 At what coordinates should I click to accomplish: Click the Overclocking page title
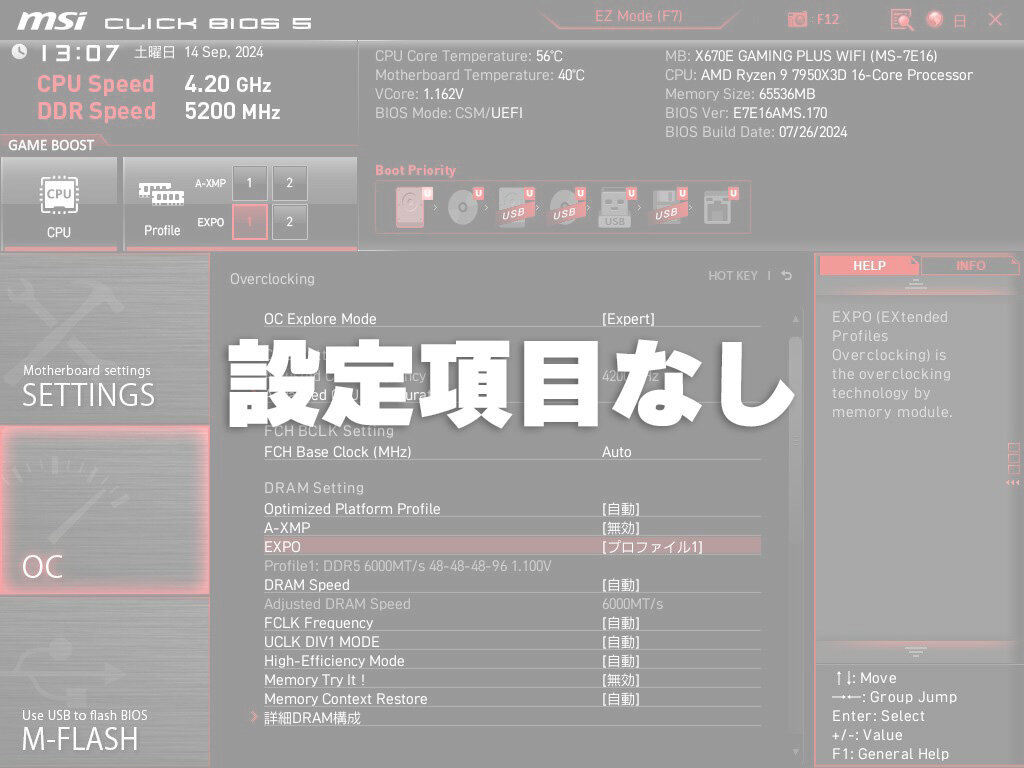272,279
